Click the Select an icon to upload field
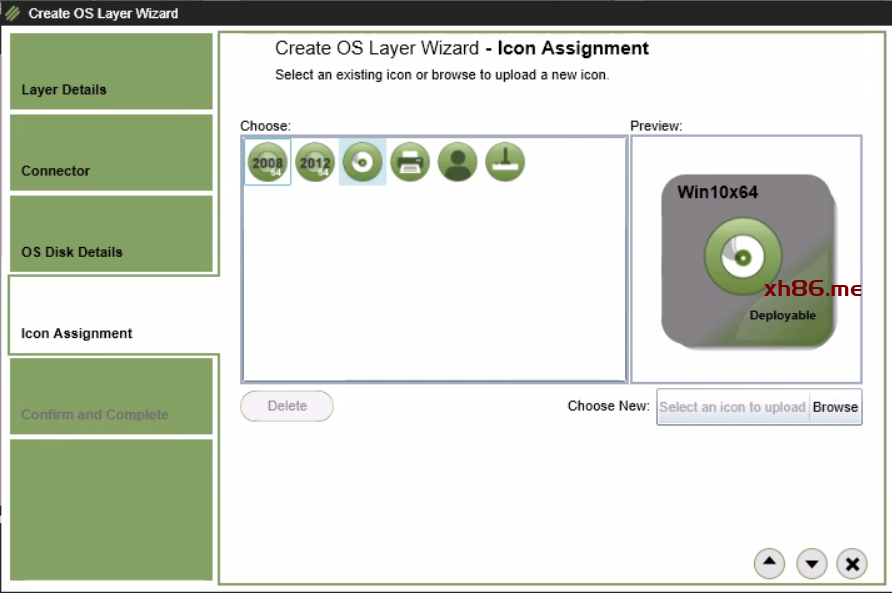 click(x=732, y=407)
